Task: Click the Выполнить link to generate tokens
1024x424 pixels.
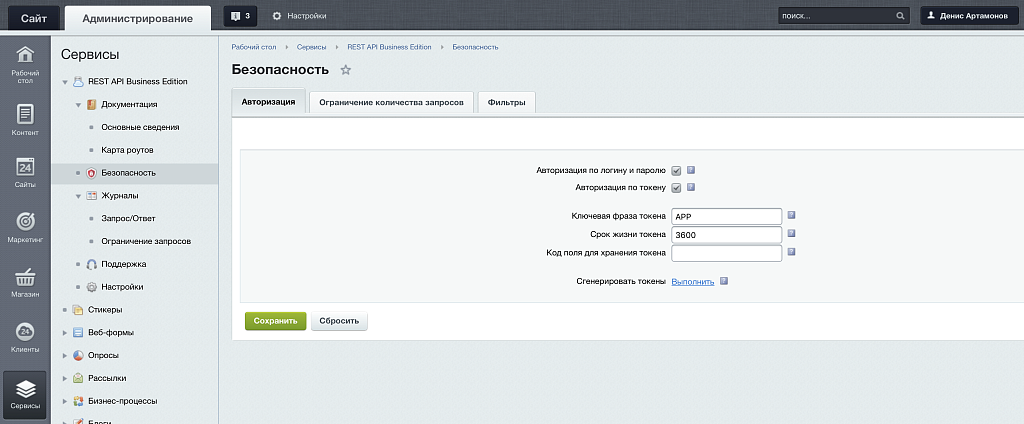Action: pos(692,282)
